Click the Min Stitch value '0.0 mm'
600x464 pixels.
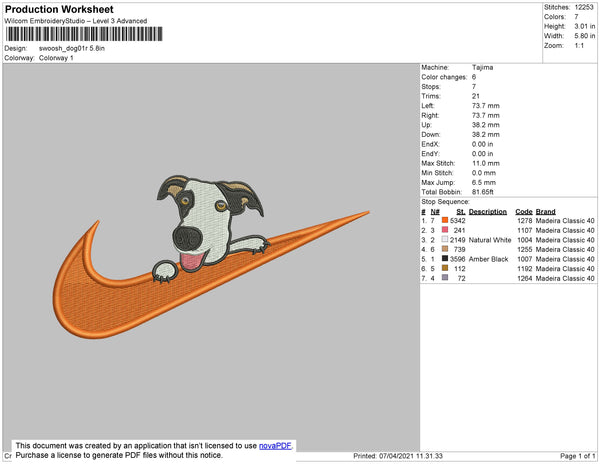(484, 173)
